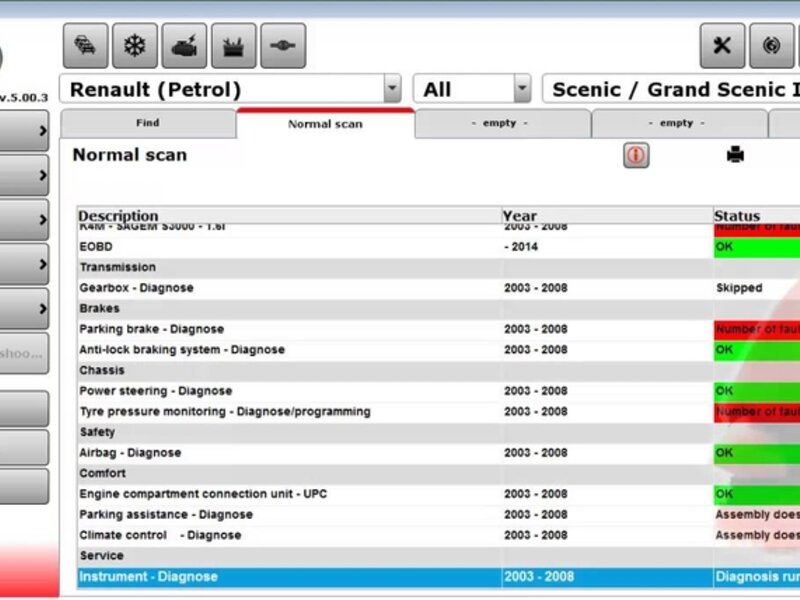Click the vehicles icon in the top toolbar
This screenshot has width=800, height=600.
click(x=85, y=46)
